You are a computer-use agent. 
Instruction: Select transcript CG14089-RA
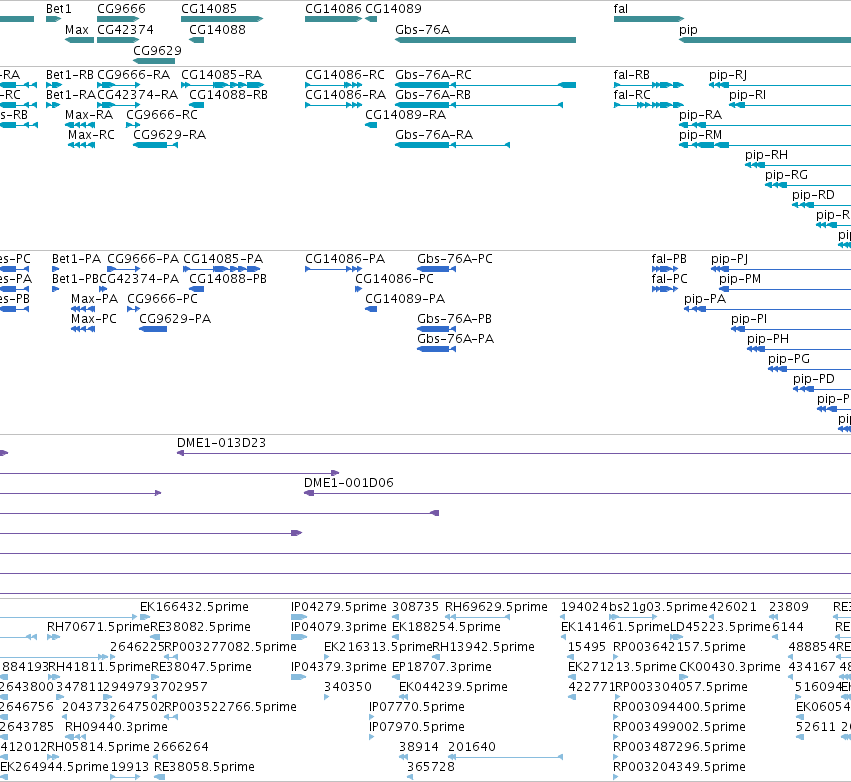pos(405,115)
